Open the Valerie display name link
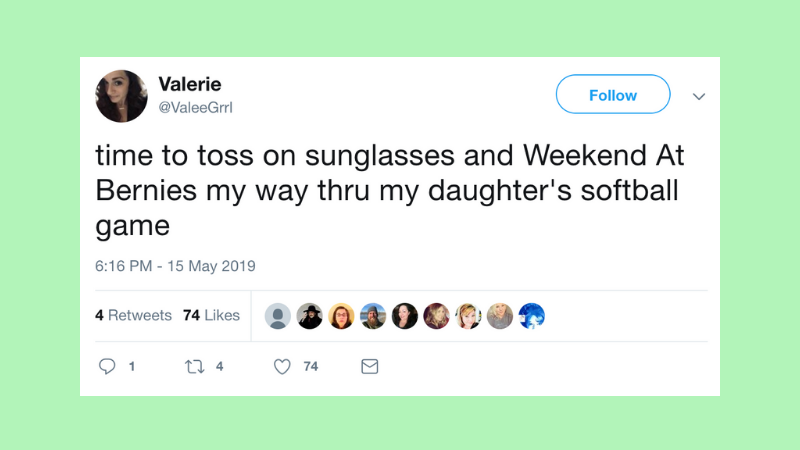Screen dimensions: 800x450 (x=190, y=84)
